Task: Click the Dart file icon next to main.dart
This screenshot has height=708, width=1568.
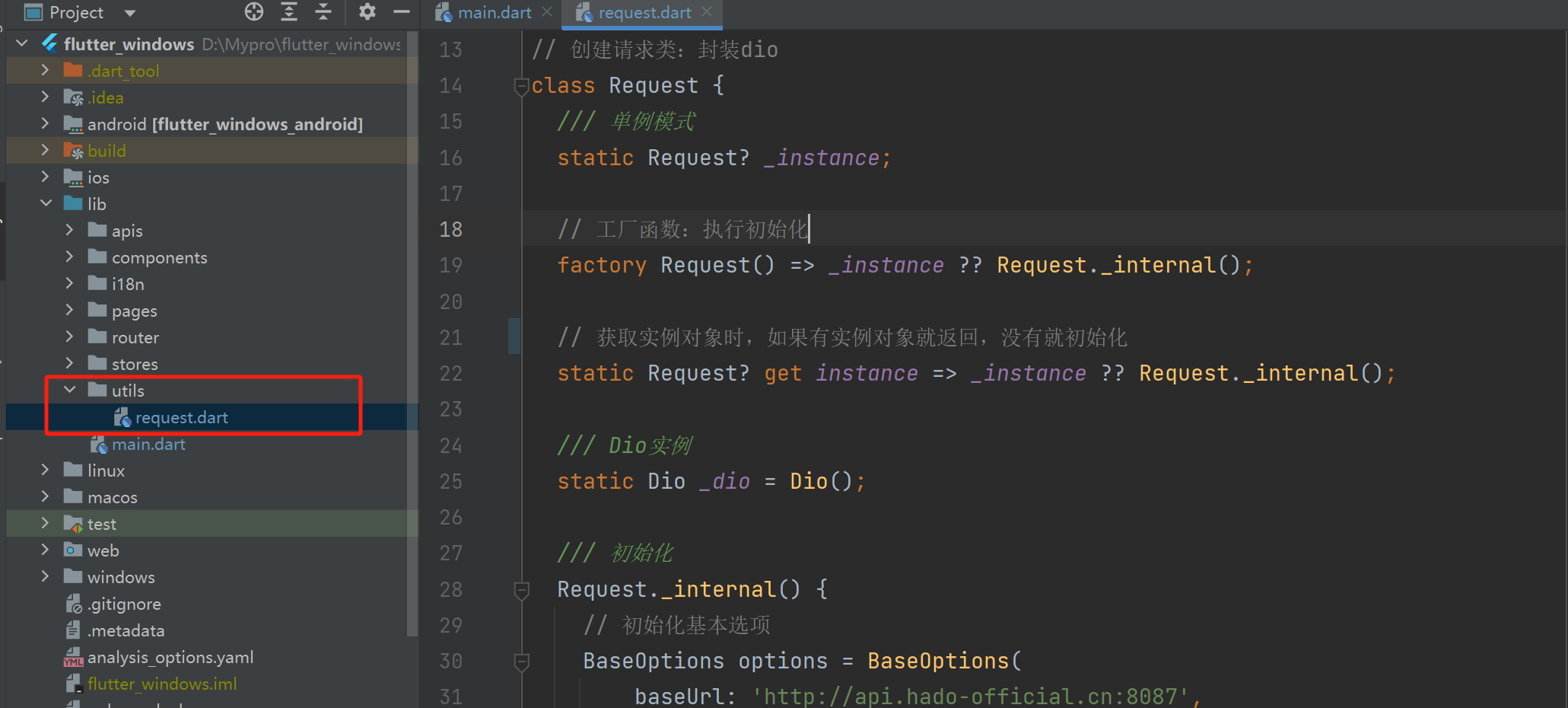Action: coord(98,444)
